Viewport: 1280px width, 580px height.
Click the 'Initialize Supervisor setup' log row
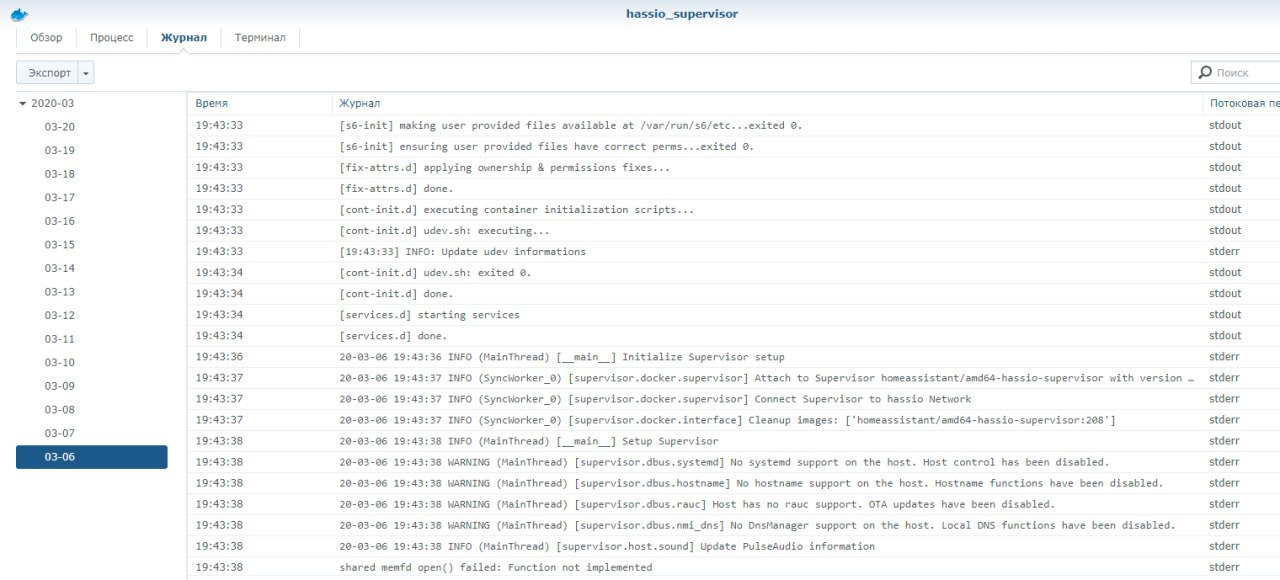pos(734,356)
